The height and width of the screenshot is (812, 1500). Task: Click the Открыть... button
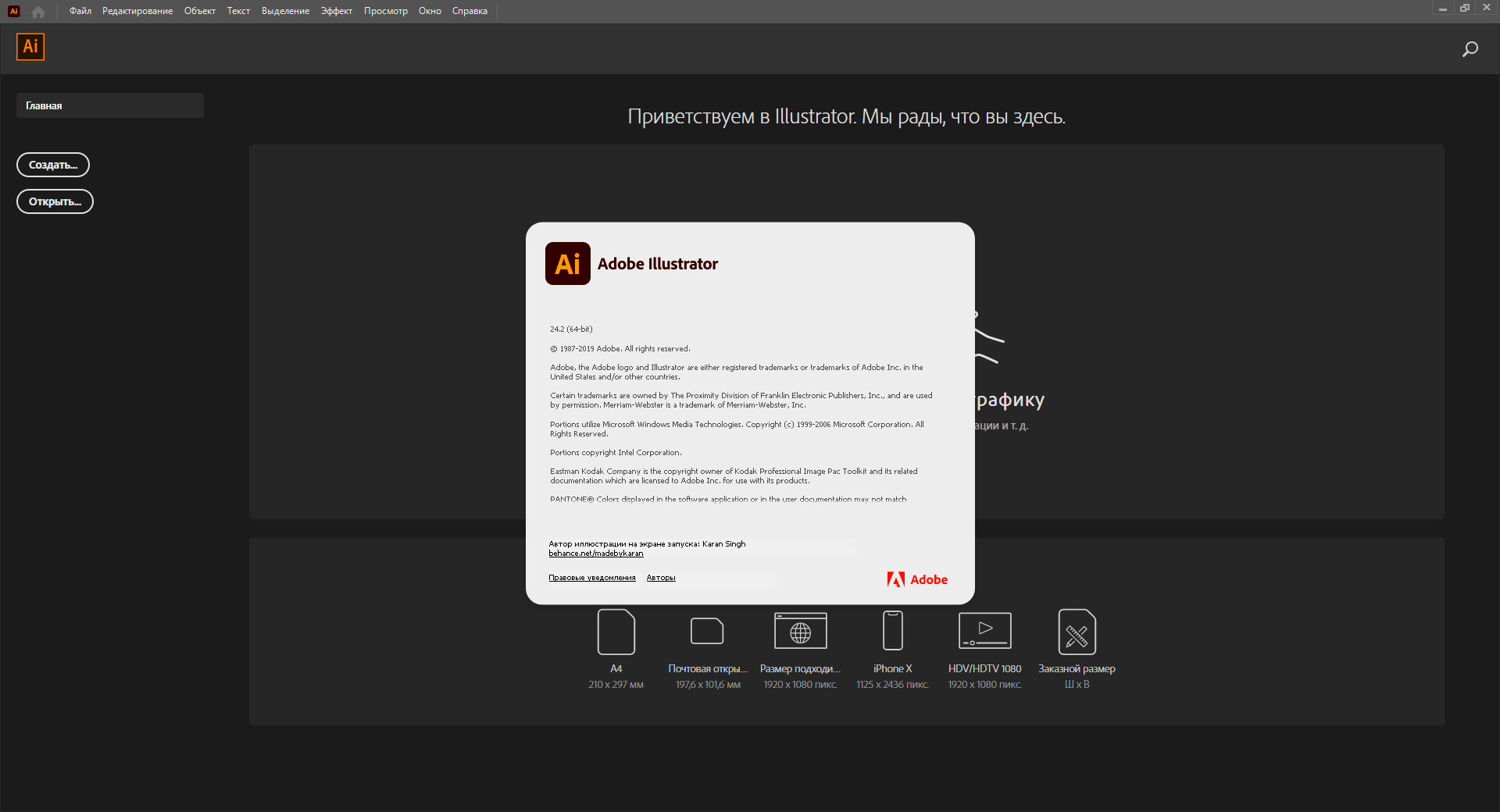pyautogui.click(x=55, y=201)
